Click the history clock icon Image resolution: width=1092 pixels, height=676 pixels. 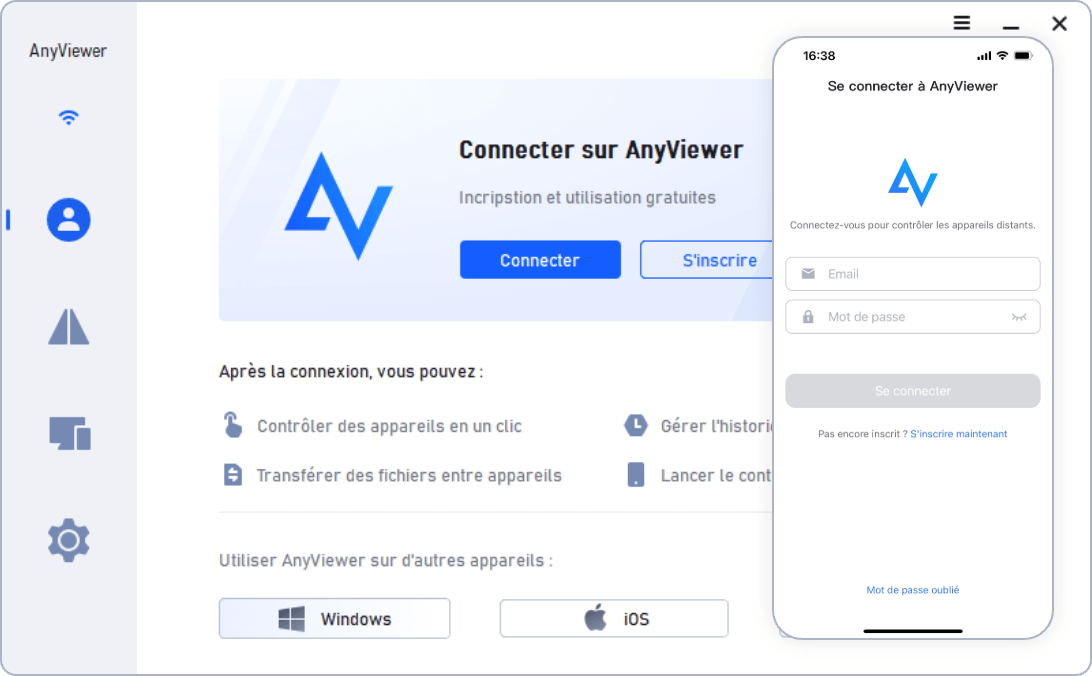coord(635,425)
